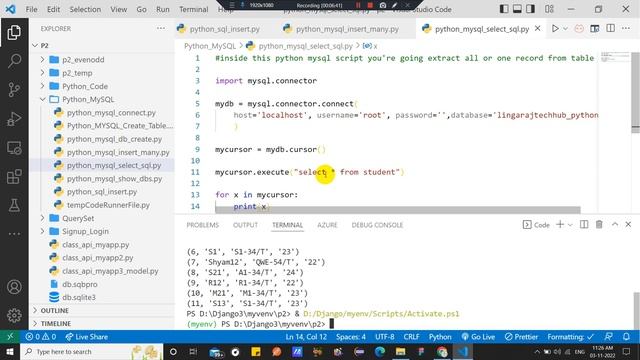This screenshot has height=360, width=640.
Task: Click Live Share in status bar
Action: pyautogui.click(x=87, y=337)
